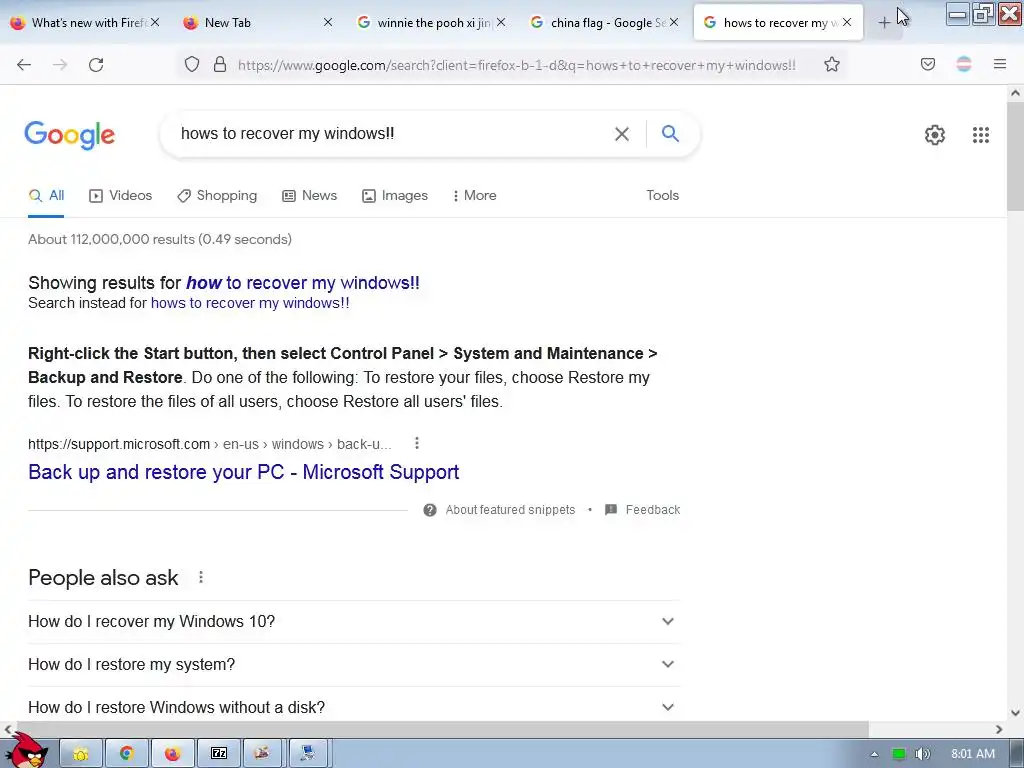
Task: Click the scroll right arrow
Action: click(x=999, y=729)
